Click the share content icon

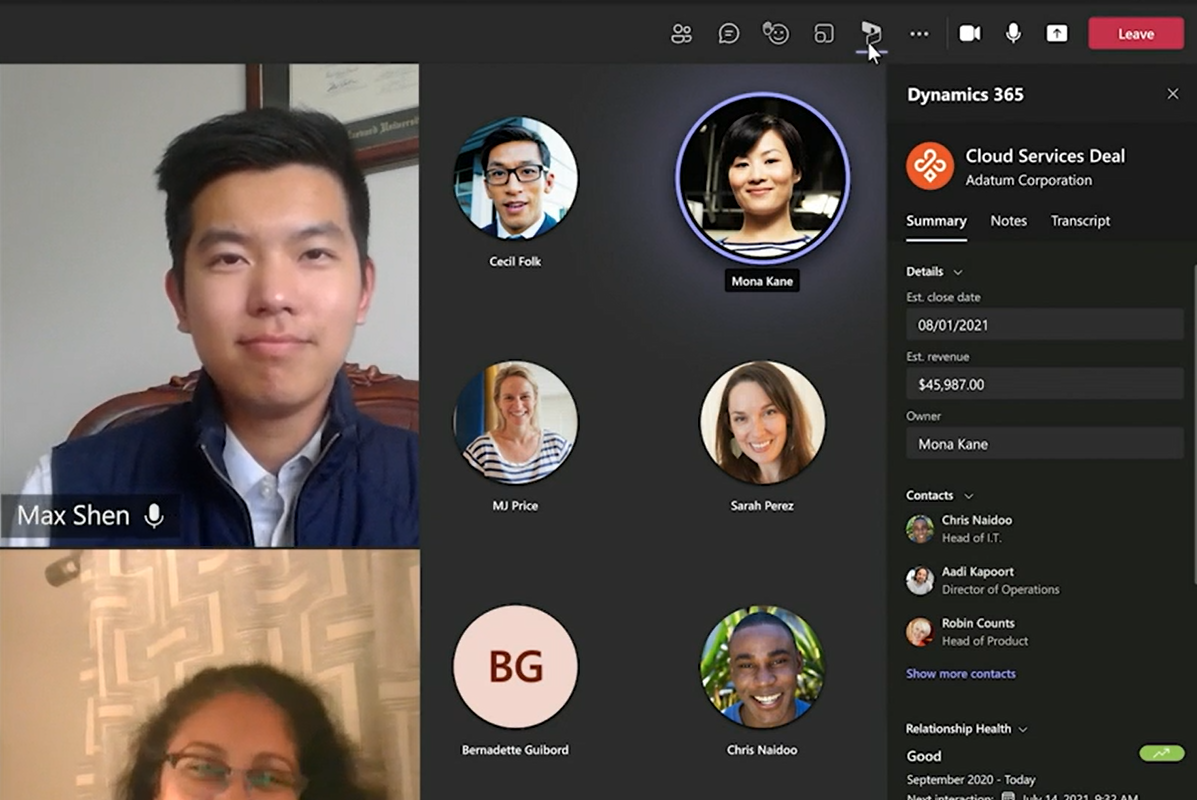coord(1057,34)
